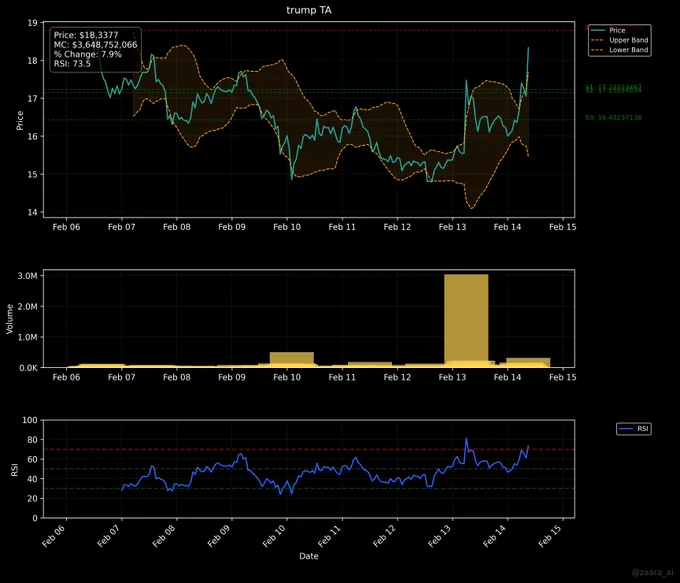This screenshot has height=583, width=680.
Task: Click the 'RSI' y-axis title
Action: coord(14,470)
